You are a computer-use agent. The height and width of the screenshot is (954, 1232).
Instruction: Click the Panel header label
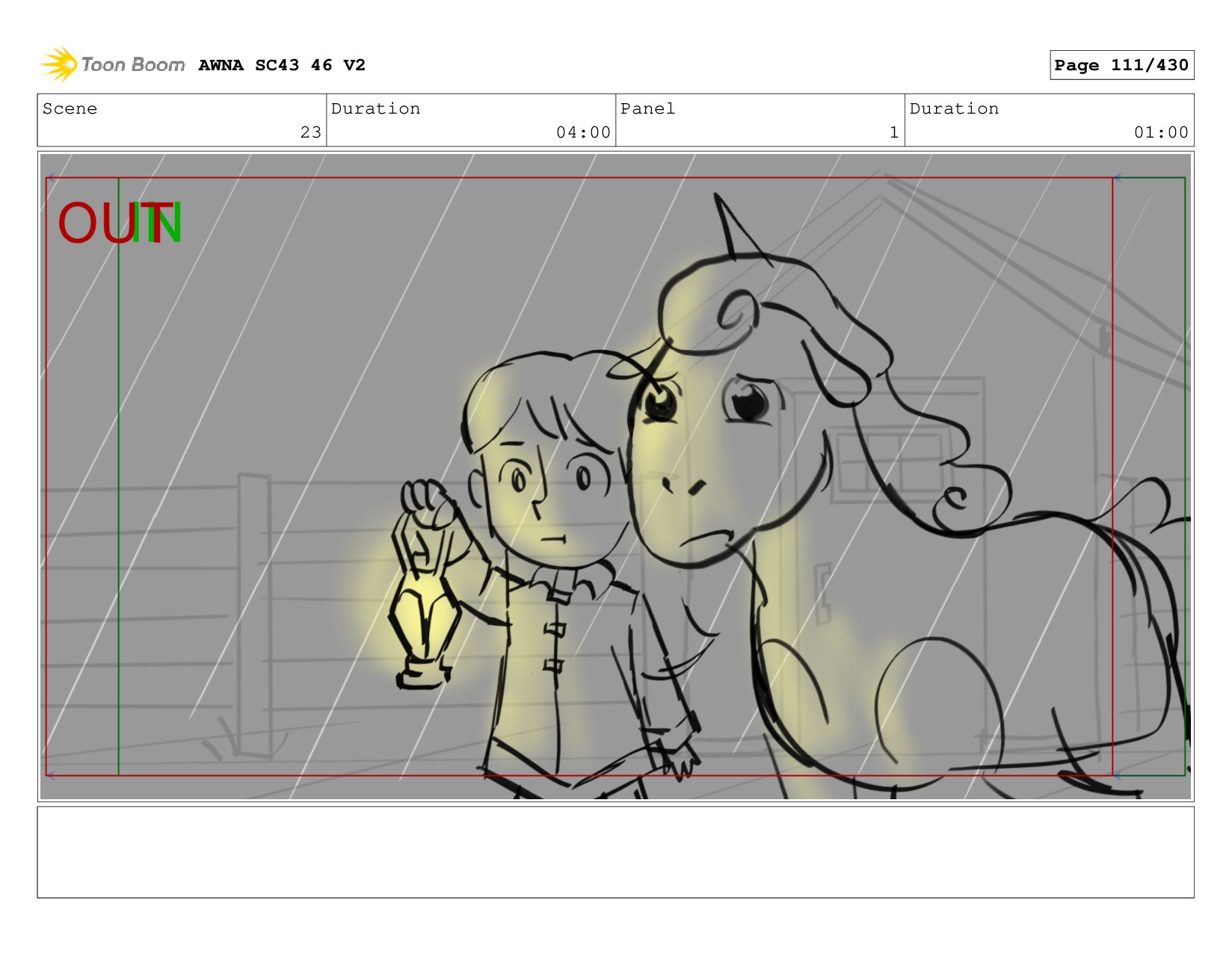(x=647, y=108)
